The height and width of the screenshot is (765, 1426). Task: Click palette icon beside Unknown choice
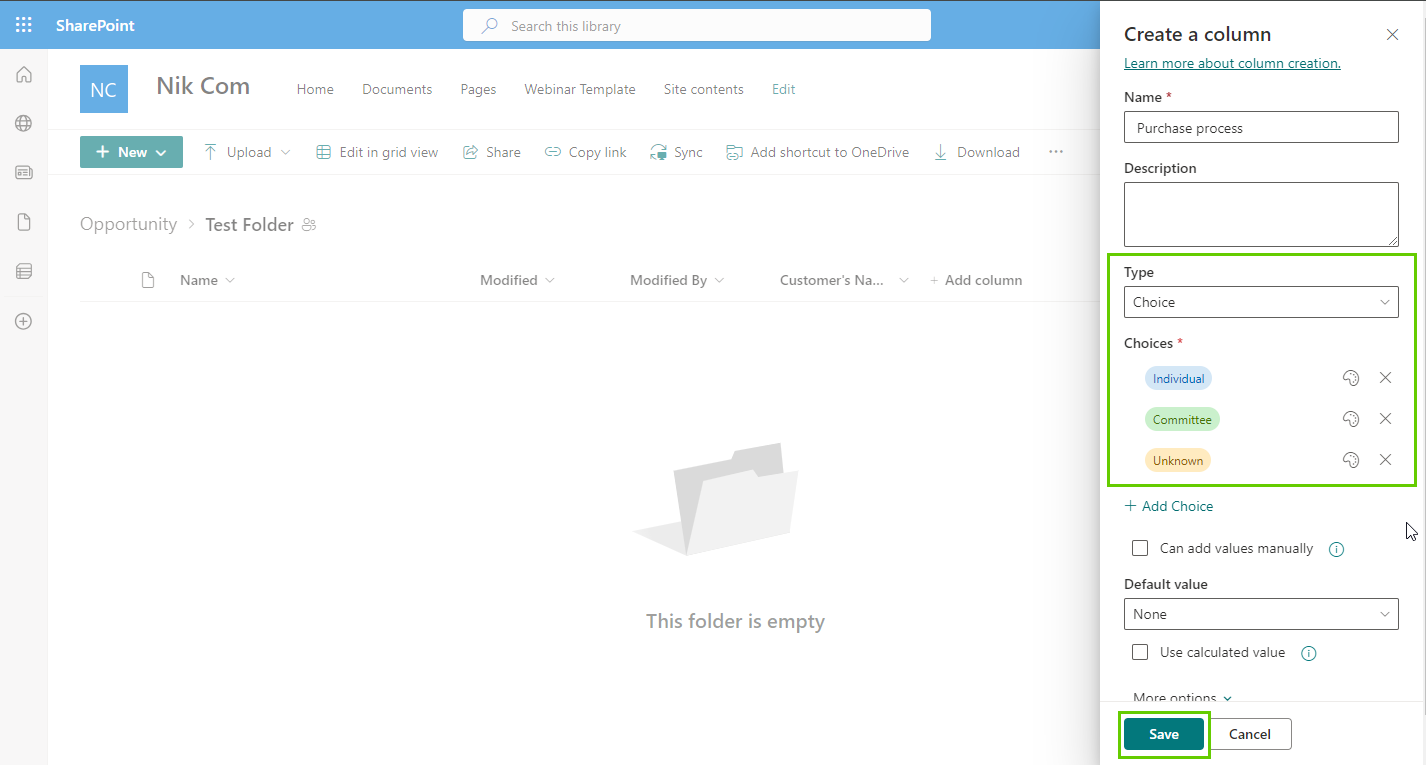1350,460
